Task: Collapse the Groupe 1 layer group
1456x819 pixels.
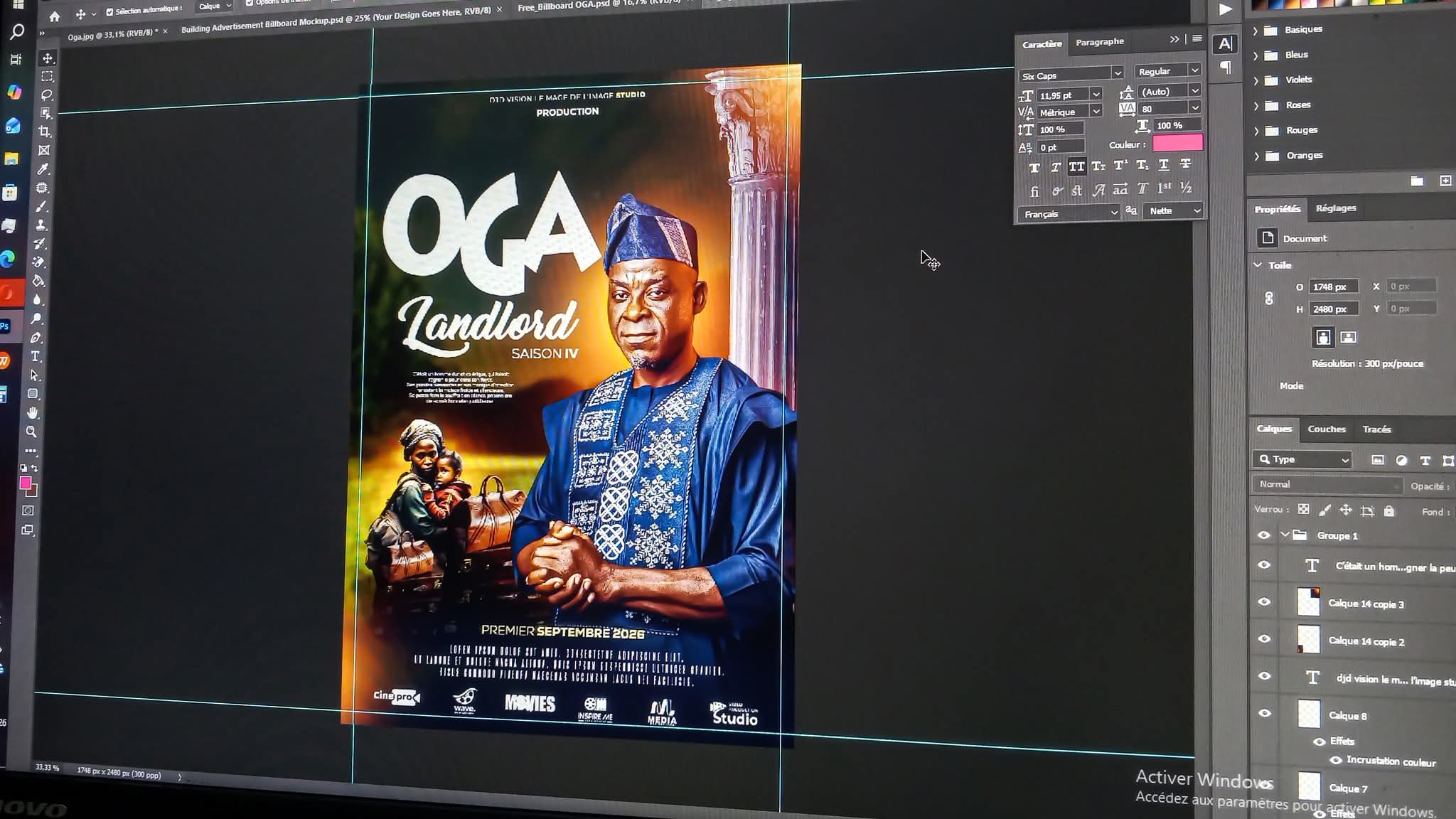Action: (1285, 535)
